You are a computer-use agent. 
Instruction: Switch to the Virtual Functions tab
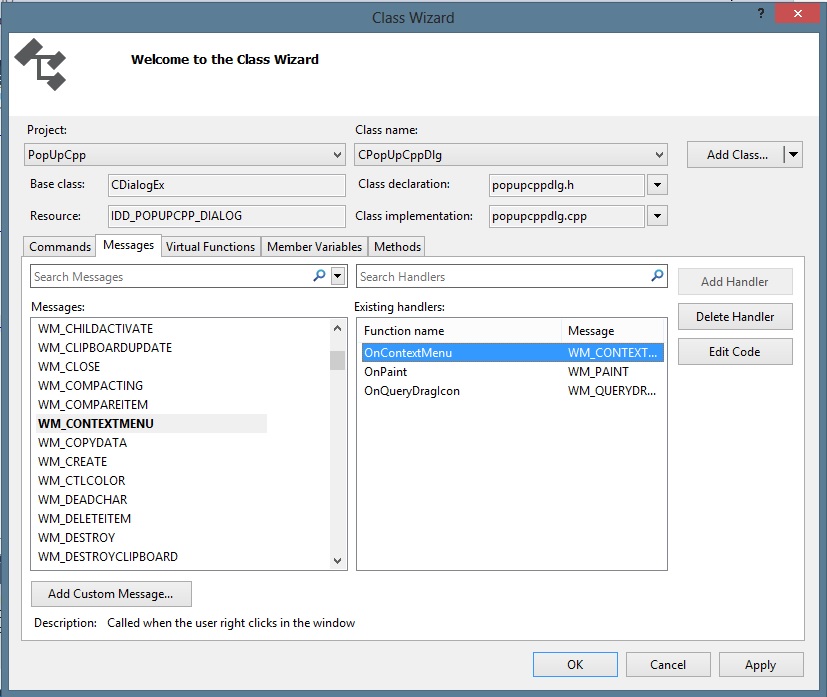[x=210, y=247]
